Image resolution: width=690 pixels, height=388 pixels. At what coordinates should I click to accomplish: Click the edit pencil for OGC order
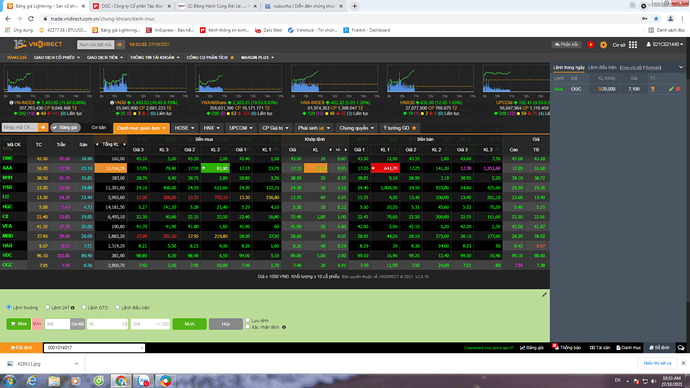671,89
